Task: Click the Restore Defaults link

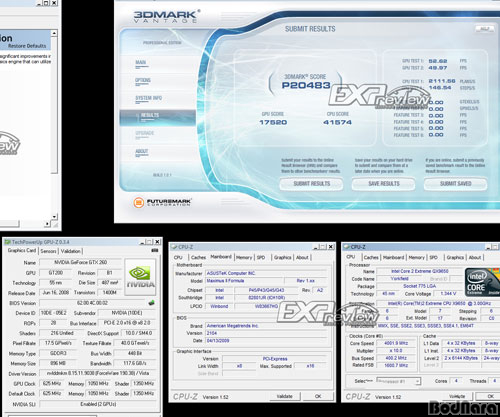Action: (x=27, y=46)
